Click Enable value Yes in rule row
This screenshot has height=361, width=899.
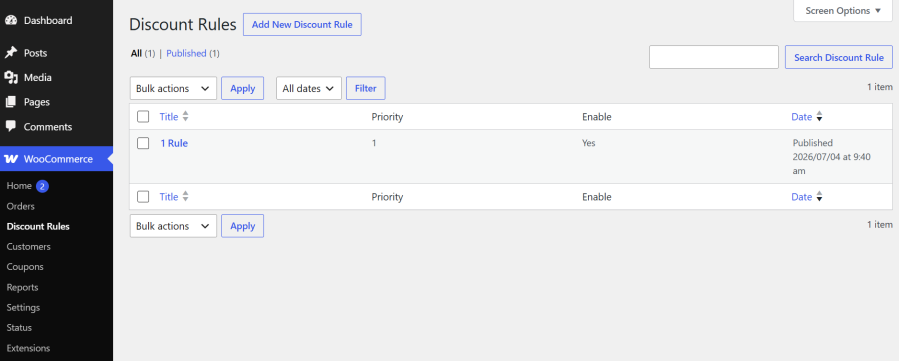coord(589,143)
